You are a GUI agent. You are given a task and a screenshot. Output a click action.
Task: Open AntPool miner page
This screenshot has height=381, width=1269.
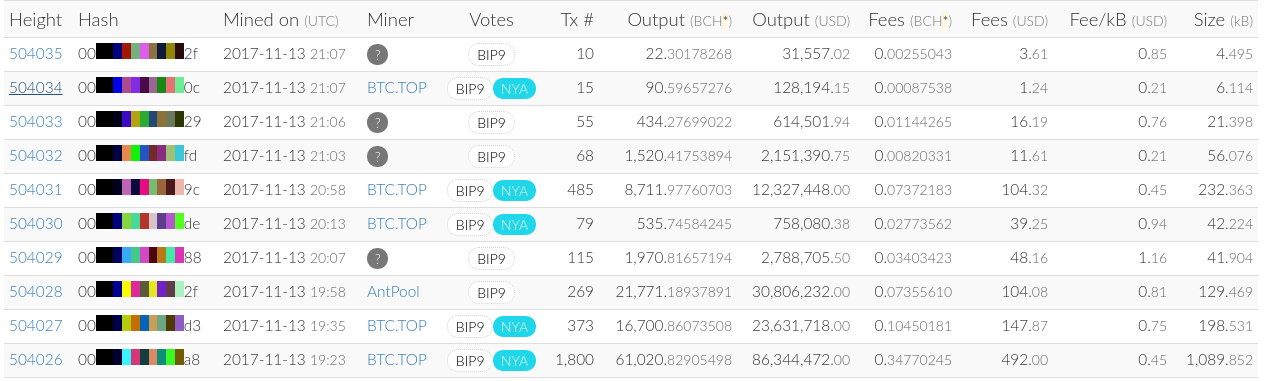tap(393, 292)
